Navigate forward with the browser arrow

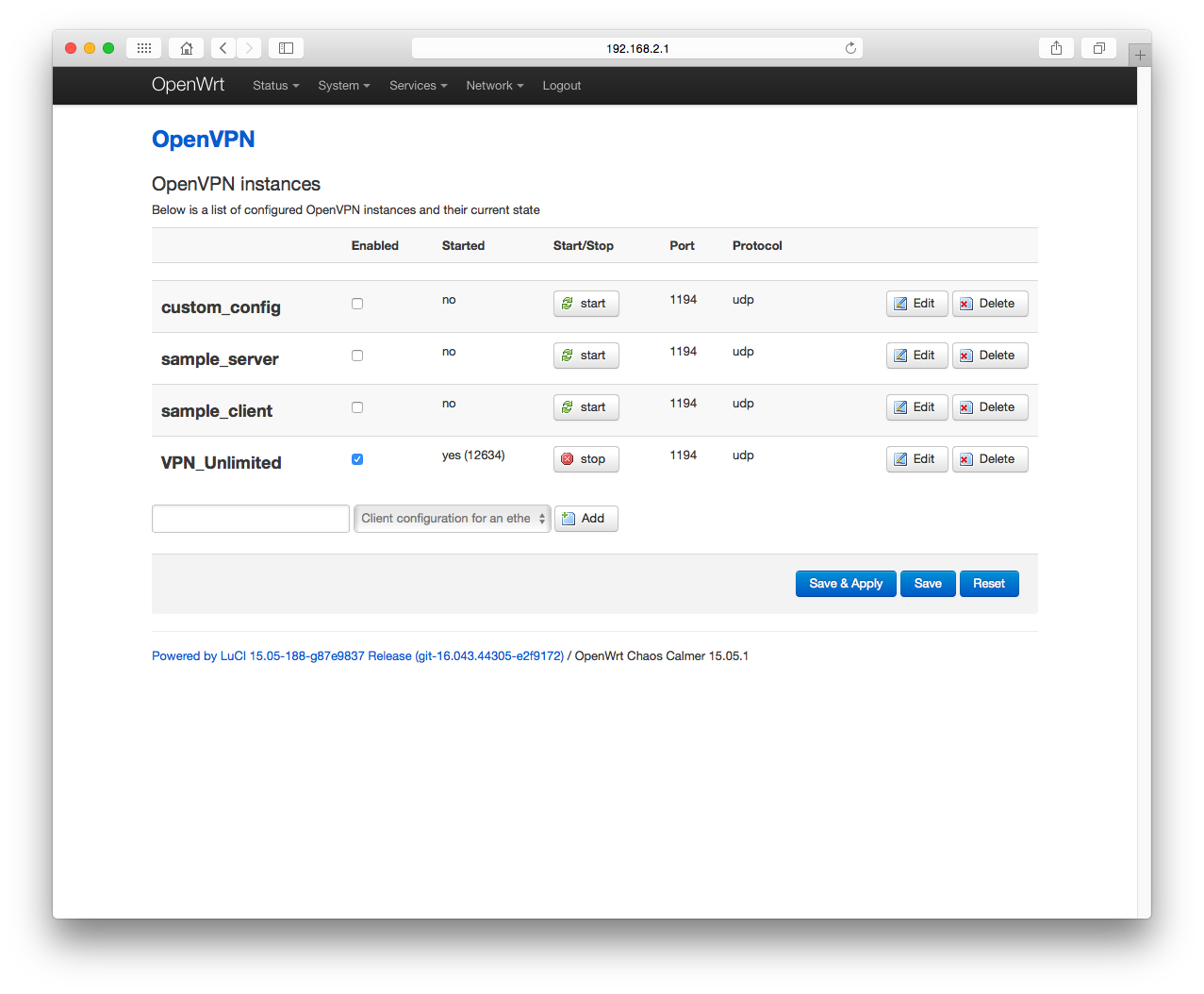click(249, 48)
